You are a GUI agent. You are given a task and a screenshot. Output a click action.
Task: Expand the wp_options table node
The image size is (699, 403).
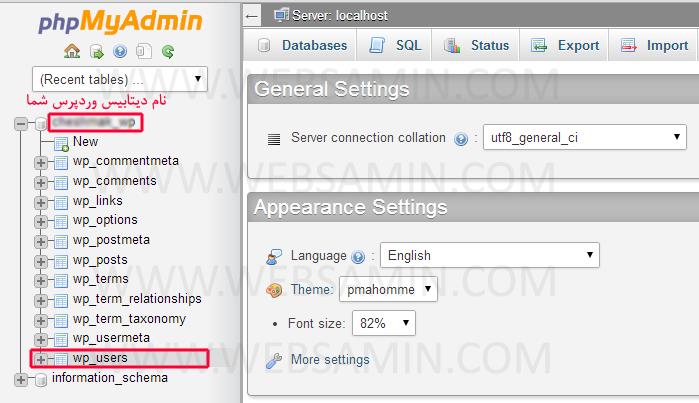click(41, 222)
